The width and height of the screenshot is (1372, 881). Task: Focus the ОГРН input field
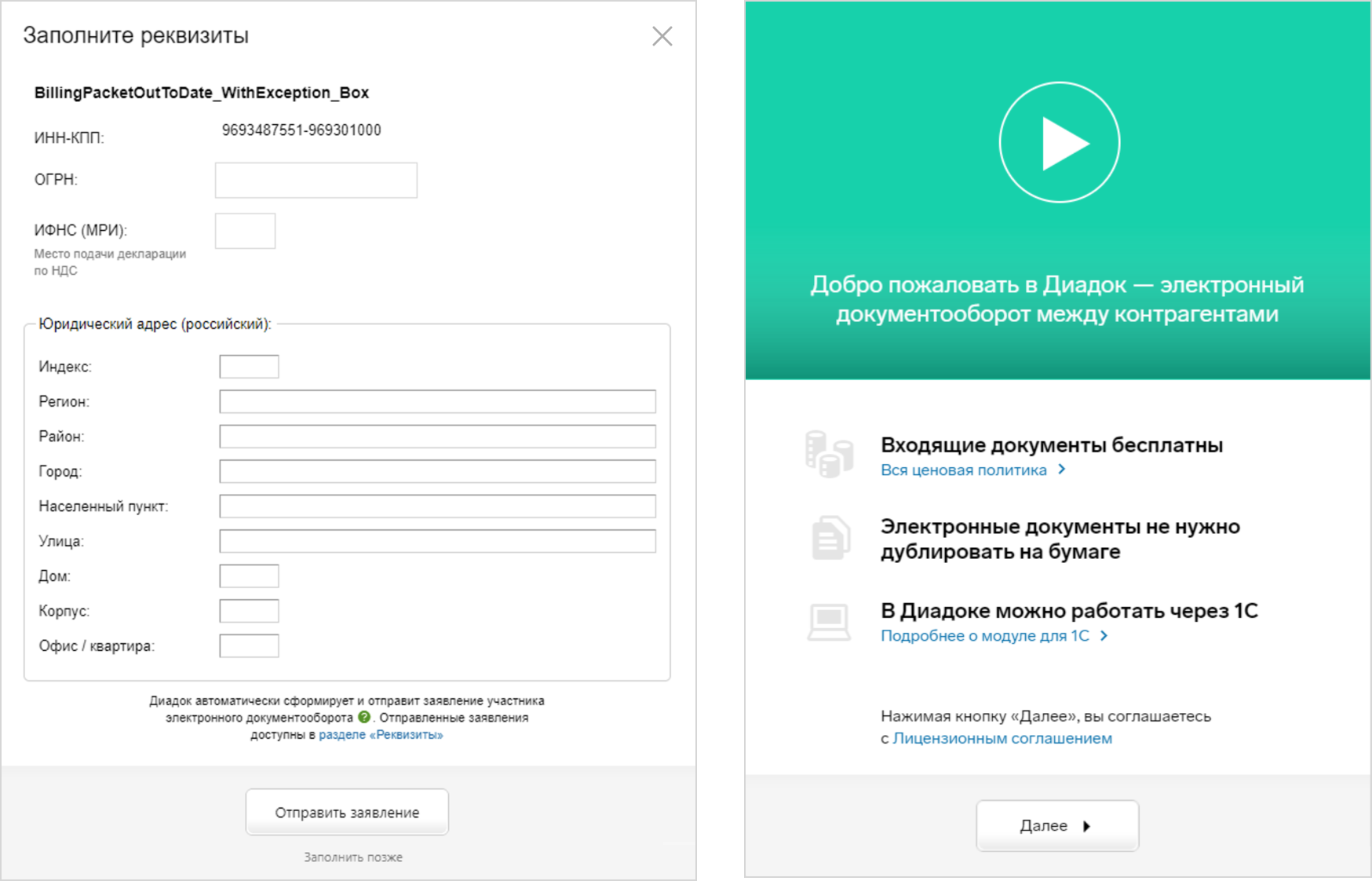pyautogui.click(x=316, y=180)
